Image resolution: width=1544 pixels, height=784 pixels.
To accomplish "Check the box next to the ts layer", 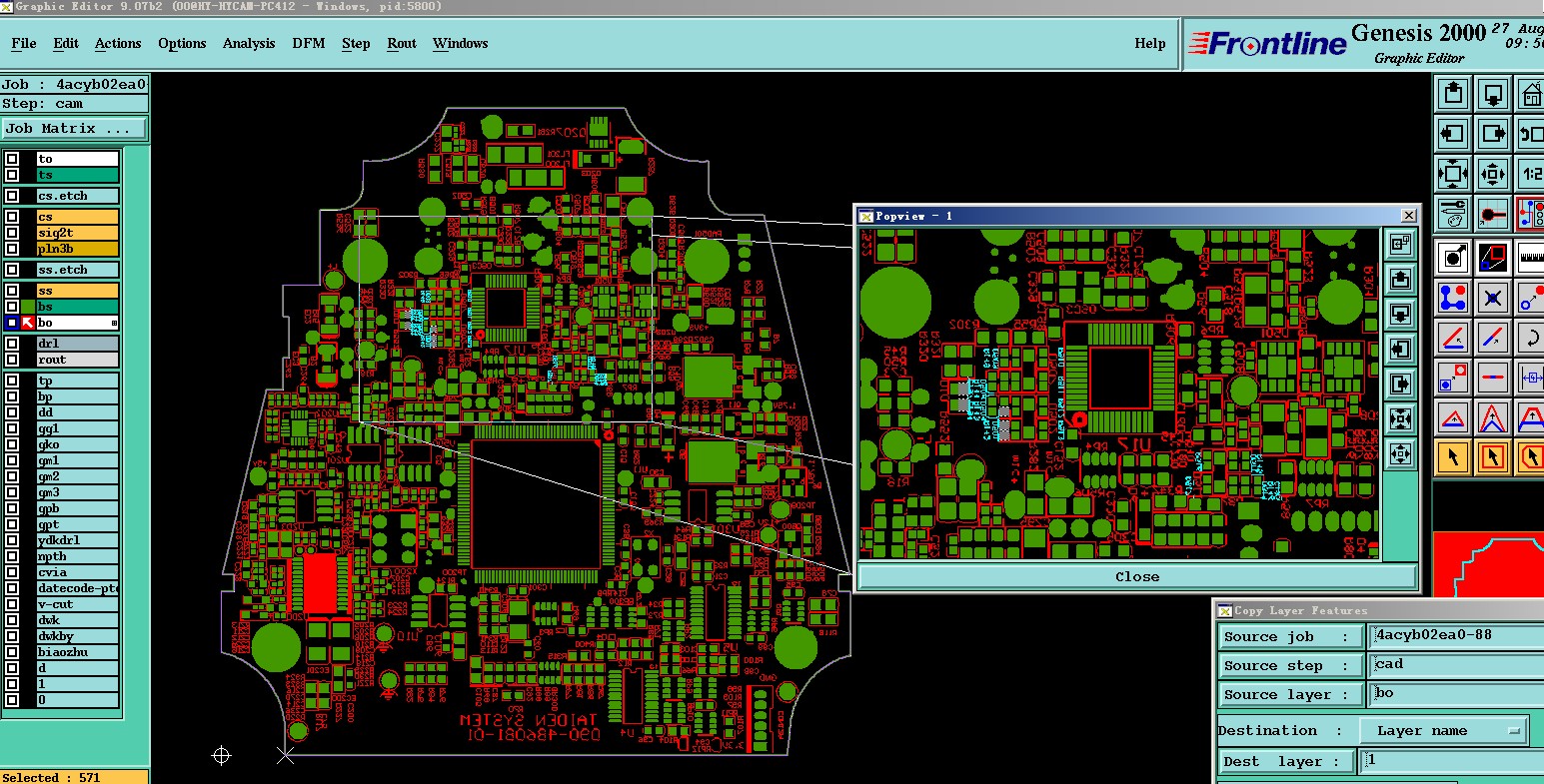I will pyautogui.click(x=12, y=175).
